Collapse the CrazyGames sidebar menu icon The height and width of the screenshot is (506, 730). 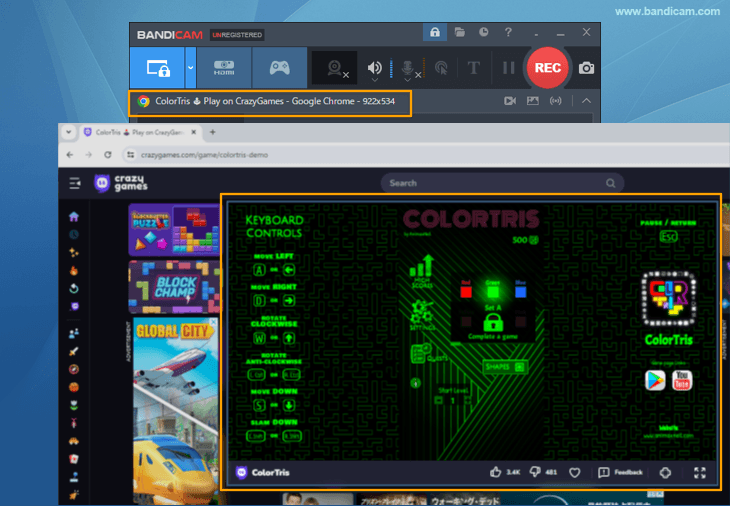[x=74, y=183]
